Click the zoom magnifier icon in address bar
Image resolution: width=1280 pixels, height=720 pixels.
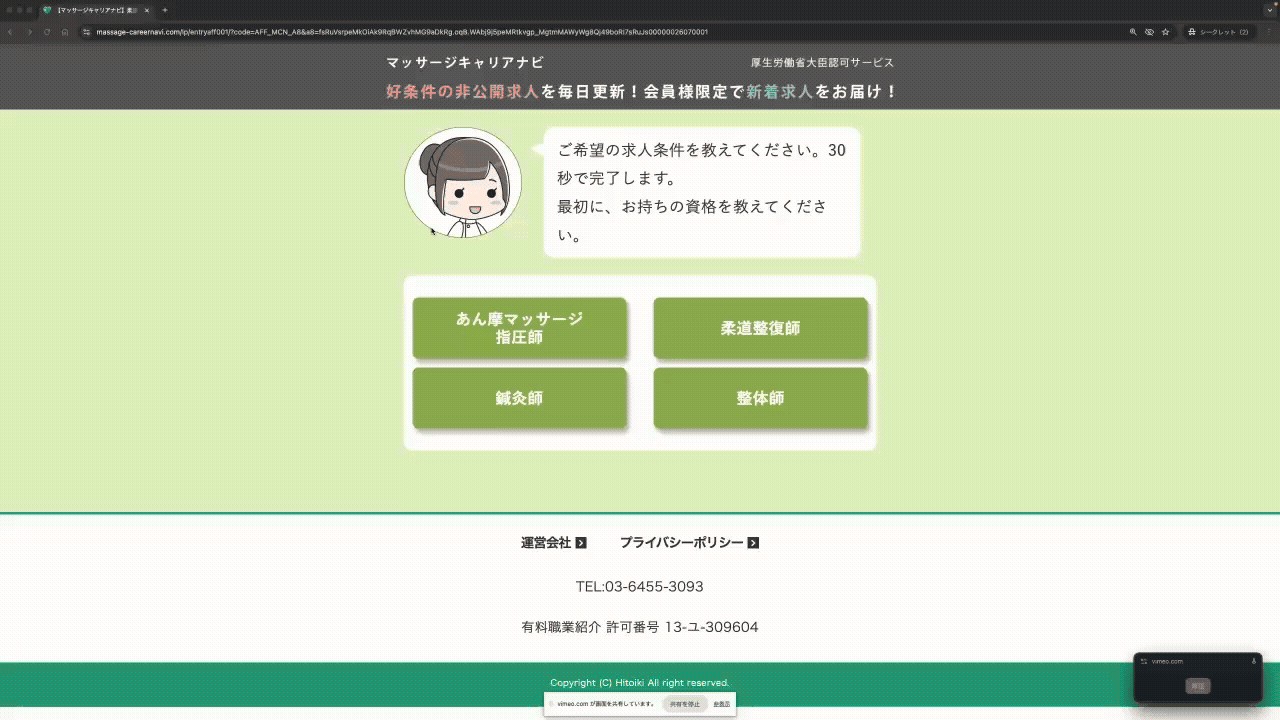point(1133,32)
